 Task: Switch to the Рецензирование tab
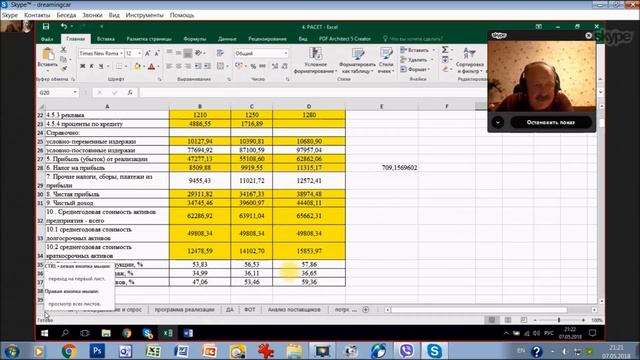(267, 39)
